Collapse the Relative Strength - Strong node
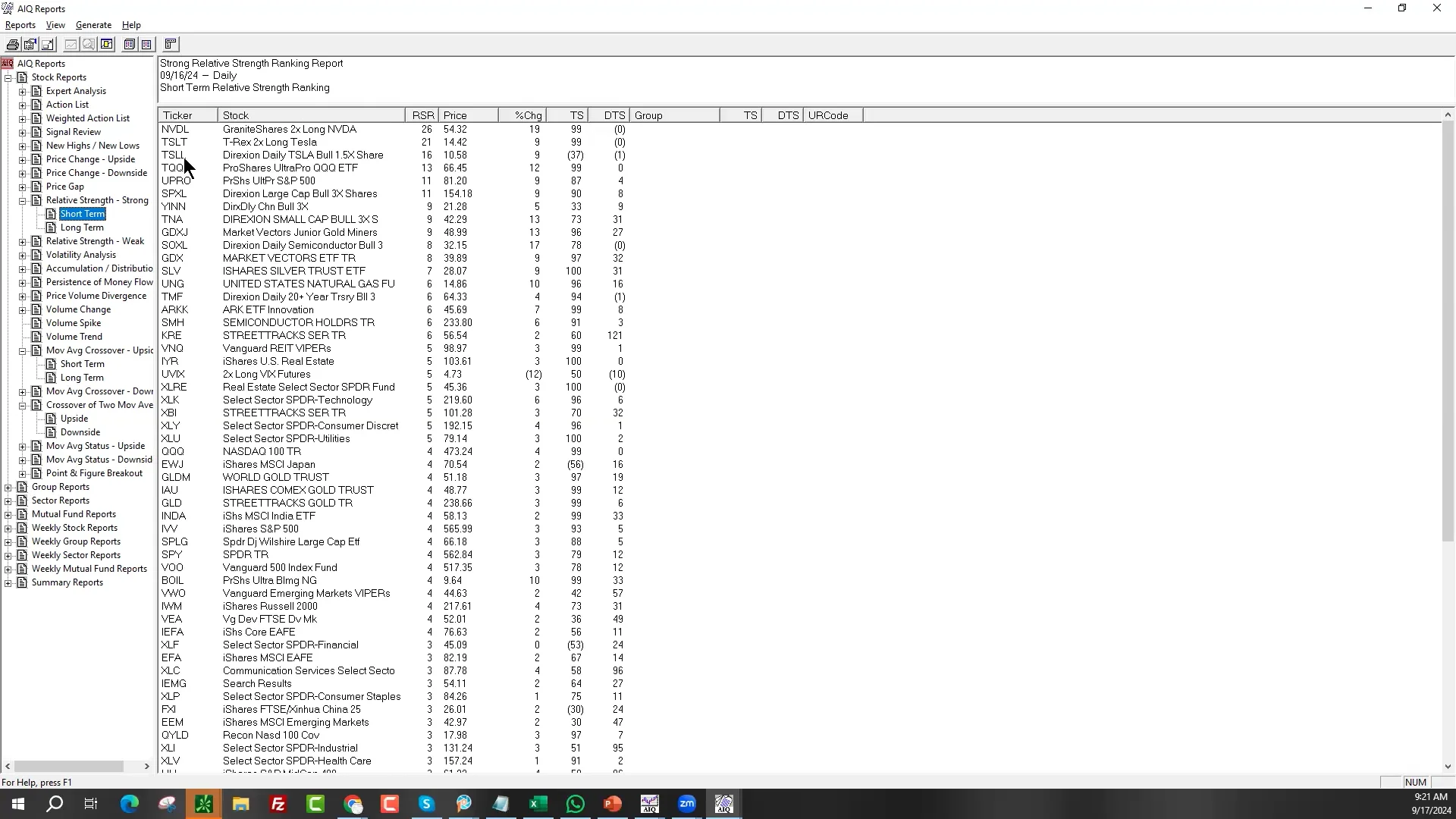Image resolution: width=1456 pixels, height=819 pixels. 23,201
